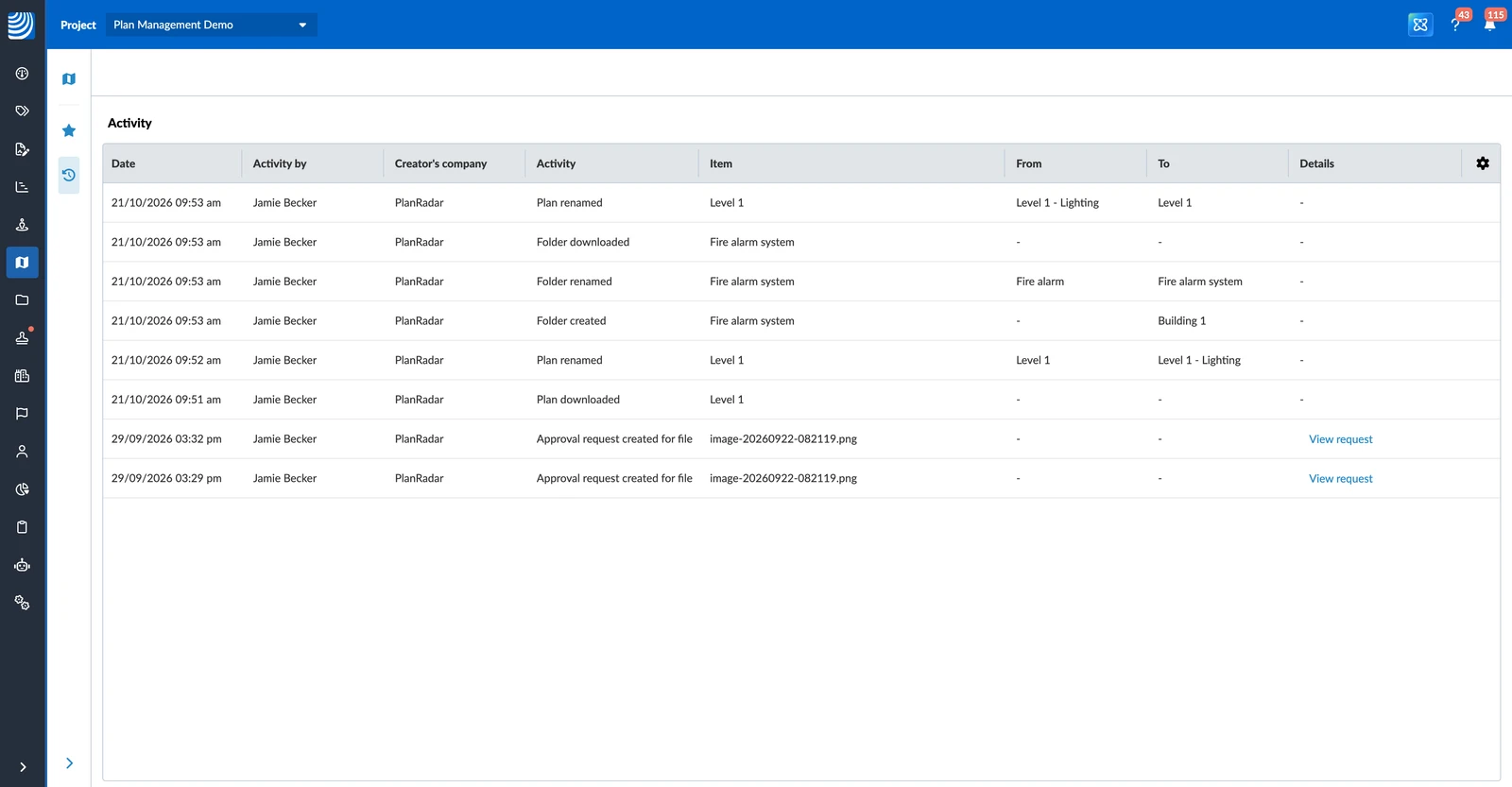Open the plans map icon in secondary sidebar

pyautogui.click(x=69, y=79)
